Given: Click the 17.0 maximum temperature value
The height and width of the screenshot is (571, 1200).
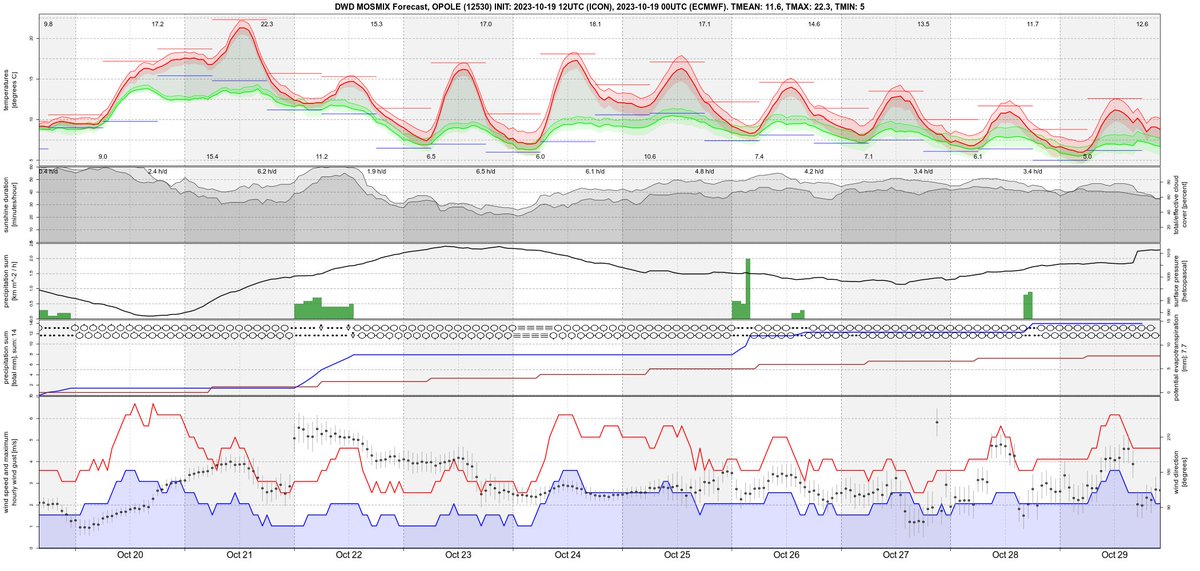Looking at the screenshot, I should (486, 23).
